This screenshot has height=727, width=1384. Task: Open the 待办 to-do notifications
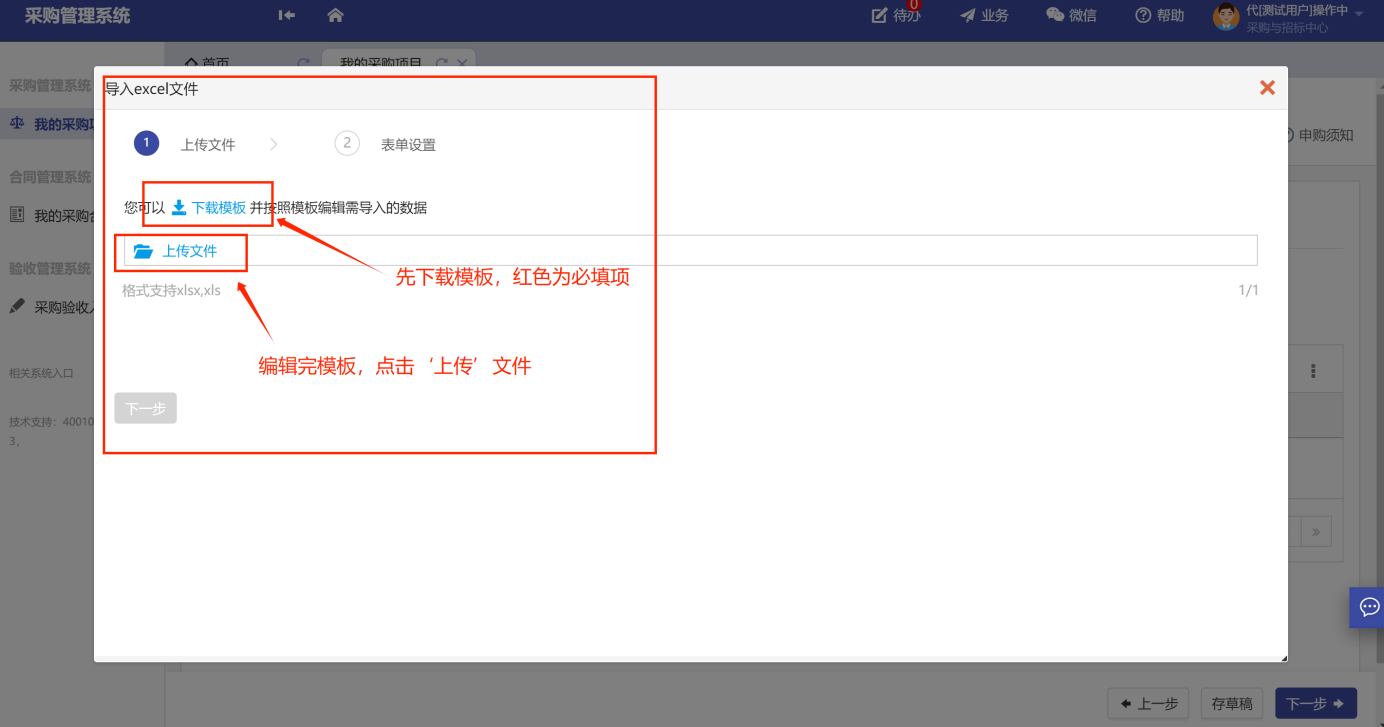pos(895,15)
